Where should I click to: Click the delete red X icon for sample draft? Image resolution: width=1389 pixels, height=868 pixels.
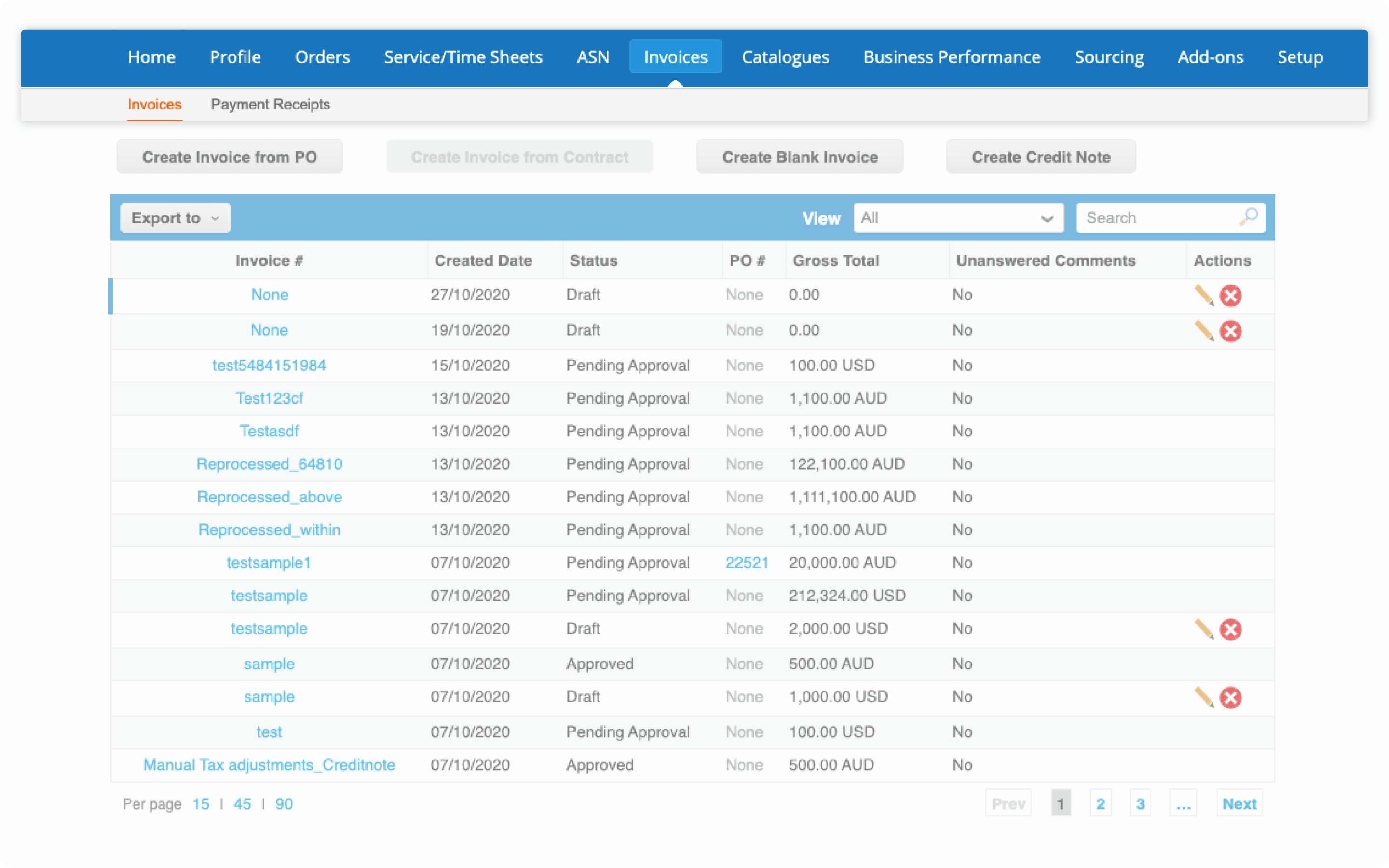1231,697
